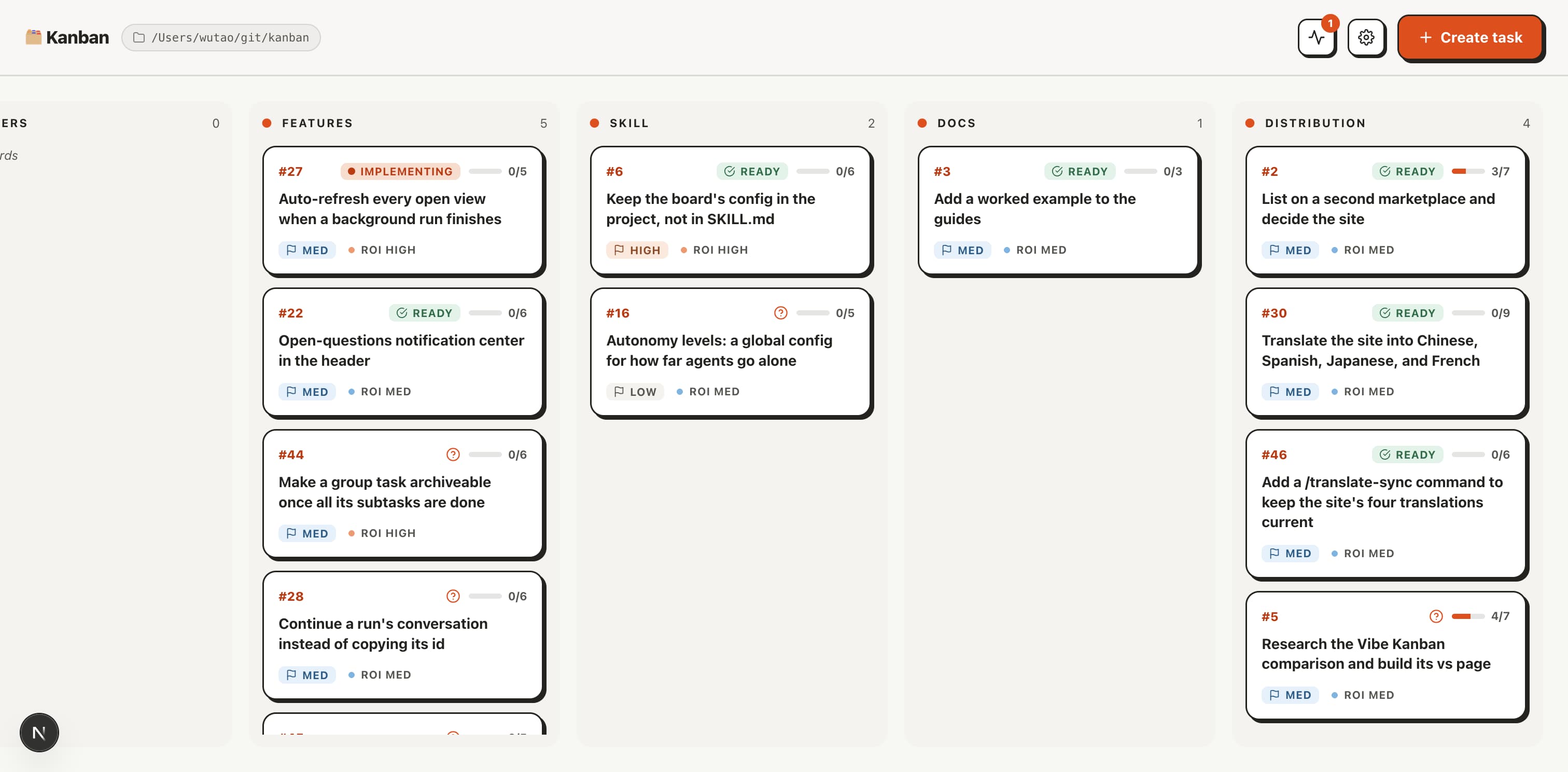Click the Features column count 5
The width and height of the screenshot is (1568, 772).
click(543, 123)
